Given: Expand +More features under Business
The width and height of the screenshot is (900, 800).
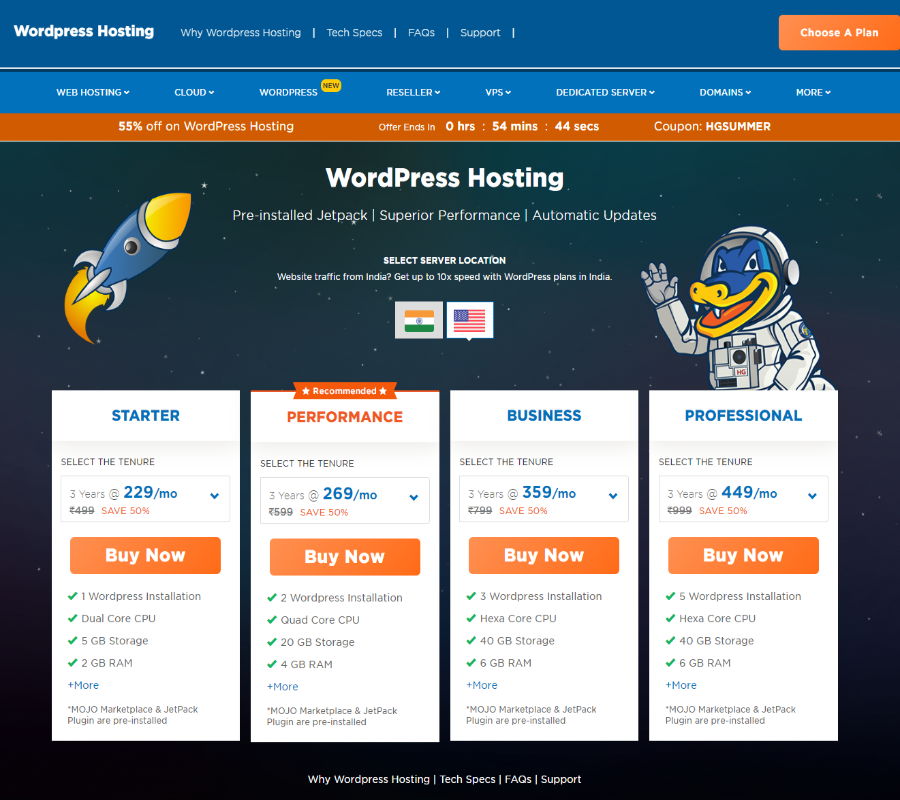Looking at the screenshot, I should pos(482,685).
